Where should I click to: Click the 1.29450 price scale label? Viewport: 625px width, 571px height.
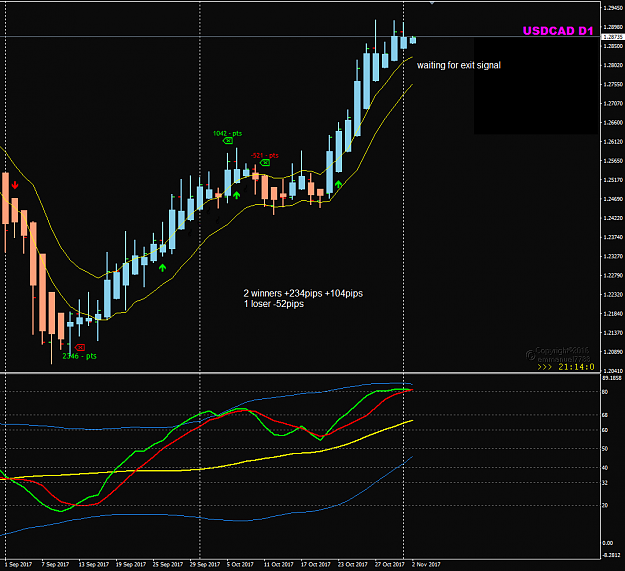pyautogui.click(x=613, y=8)
